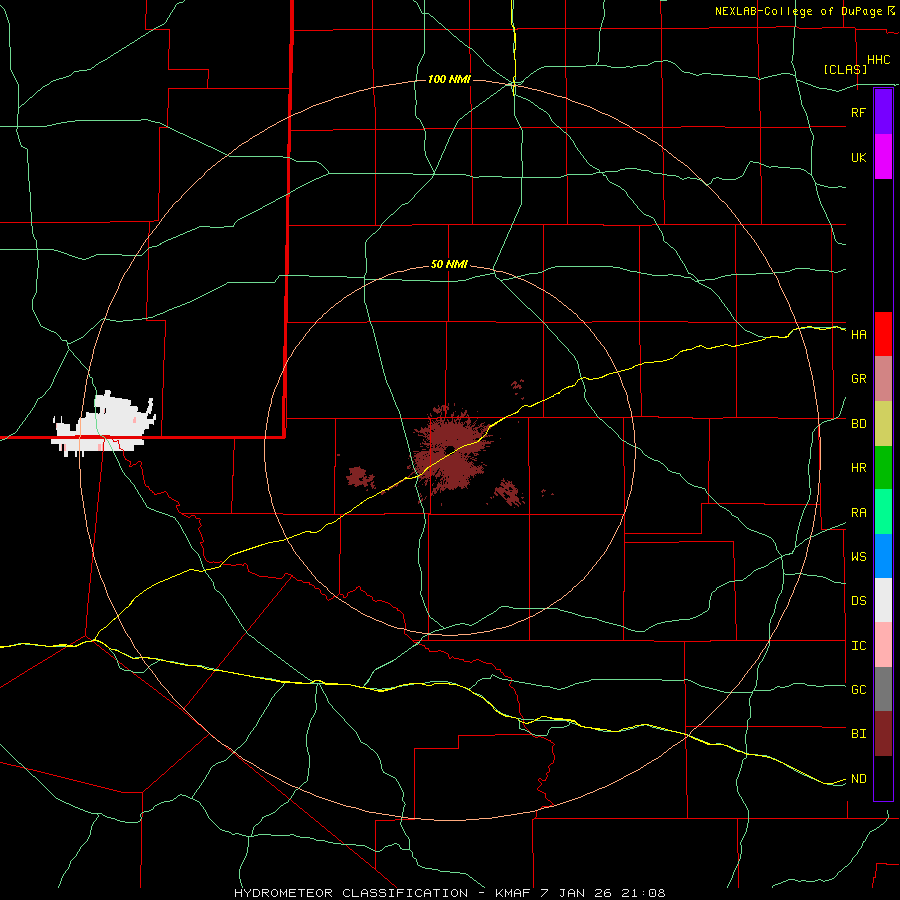The width and height of the screenshot is (900, 900).
Task: Select the GC gray legend swatch
Action: [883, 689]
